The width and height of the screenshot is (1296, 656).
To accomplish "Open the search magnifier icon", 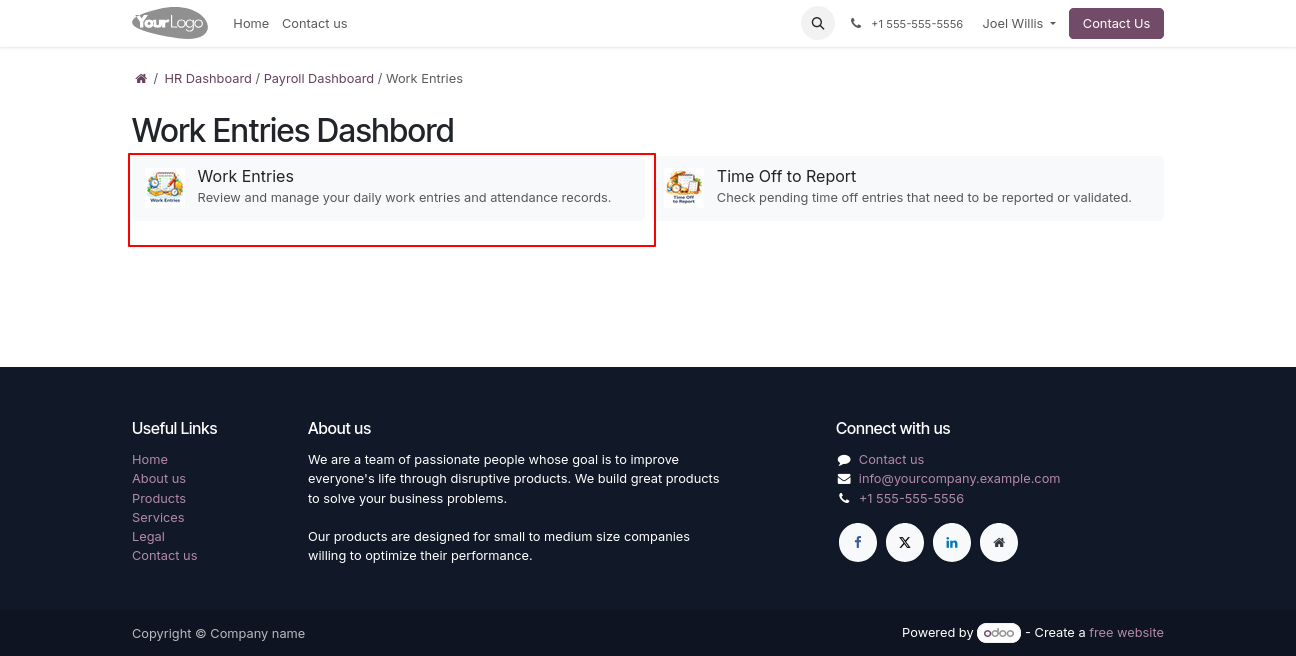I will [x=817, y=23].
